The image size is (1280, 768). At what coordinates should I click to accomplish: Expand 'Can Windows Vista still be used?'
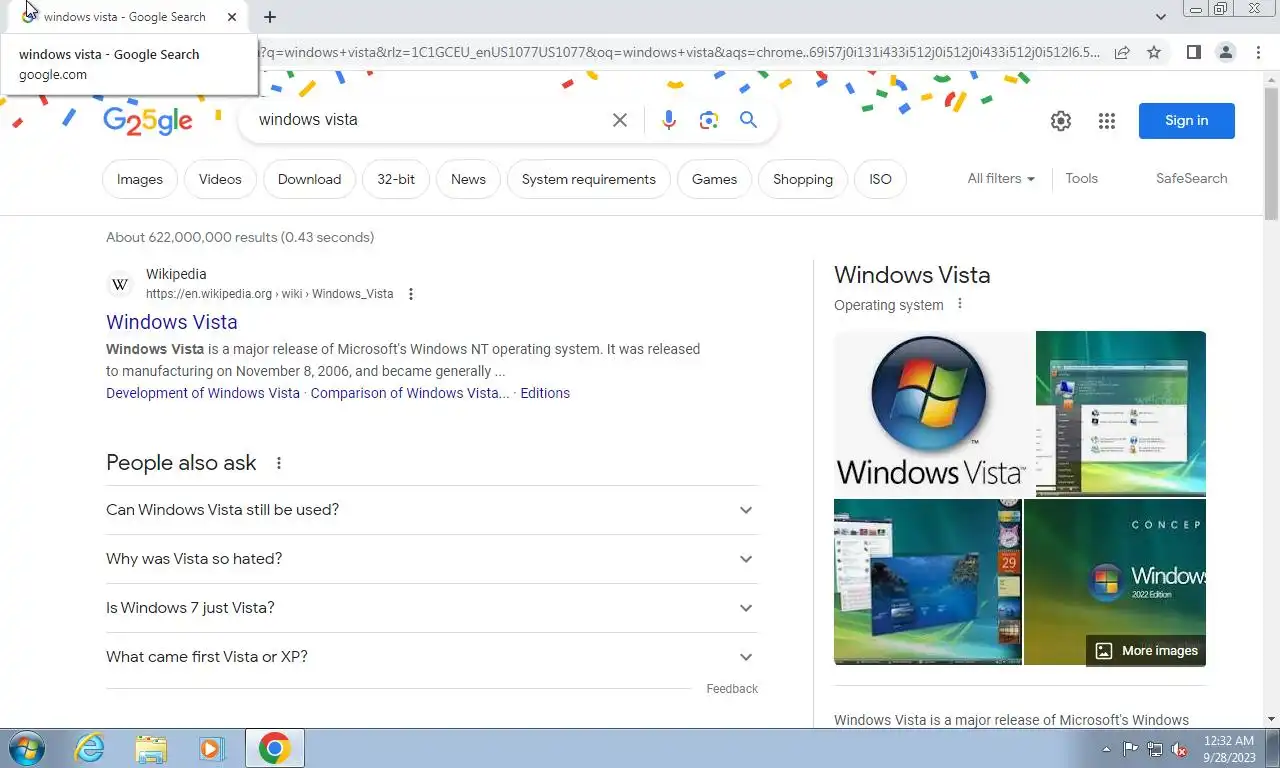(x=432, y=510)
